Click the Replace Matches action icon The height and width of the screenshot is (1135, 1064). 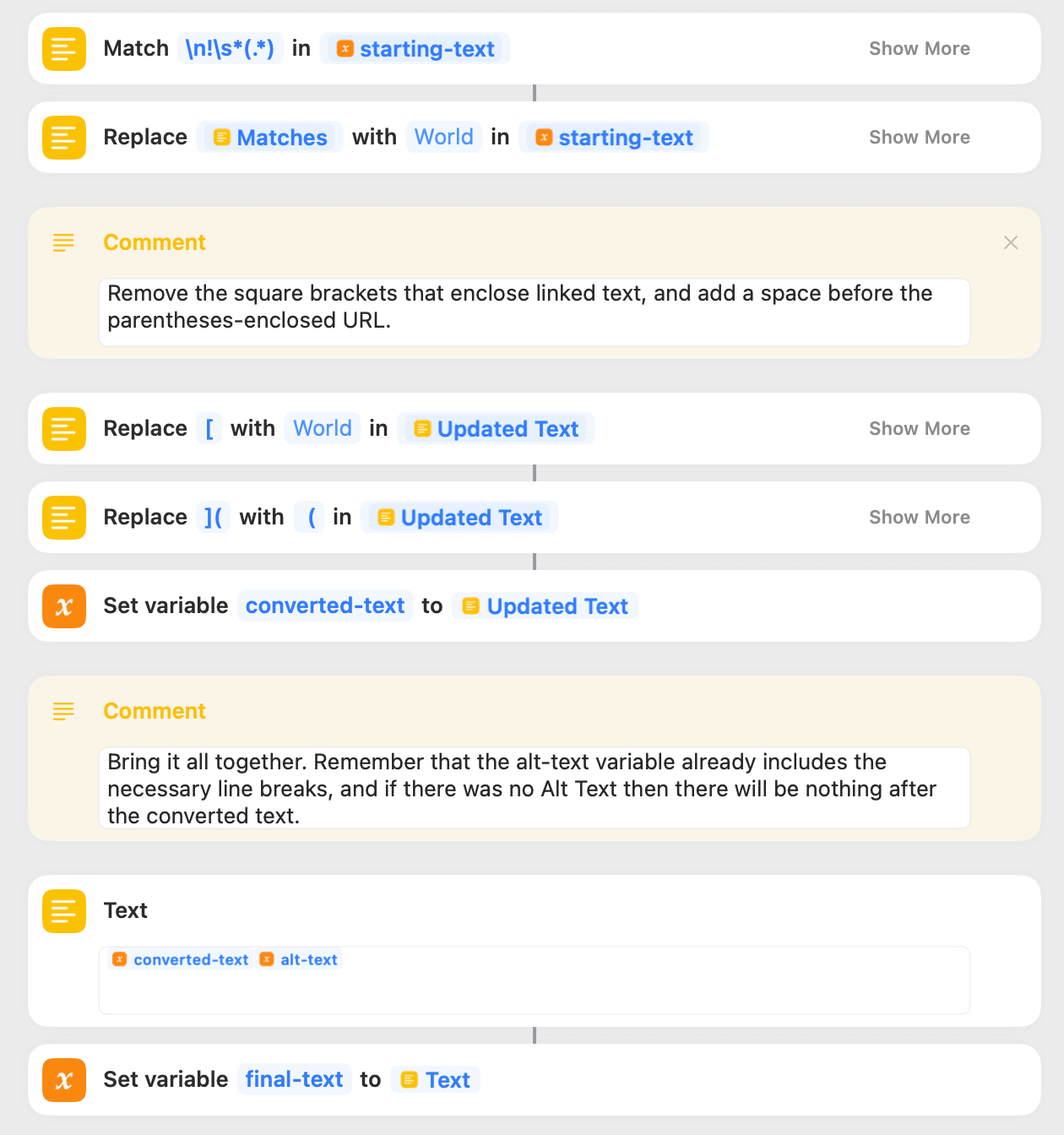64,138
